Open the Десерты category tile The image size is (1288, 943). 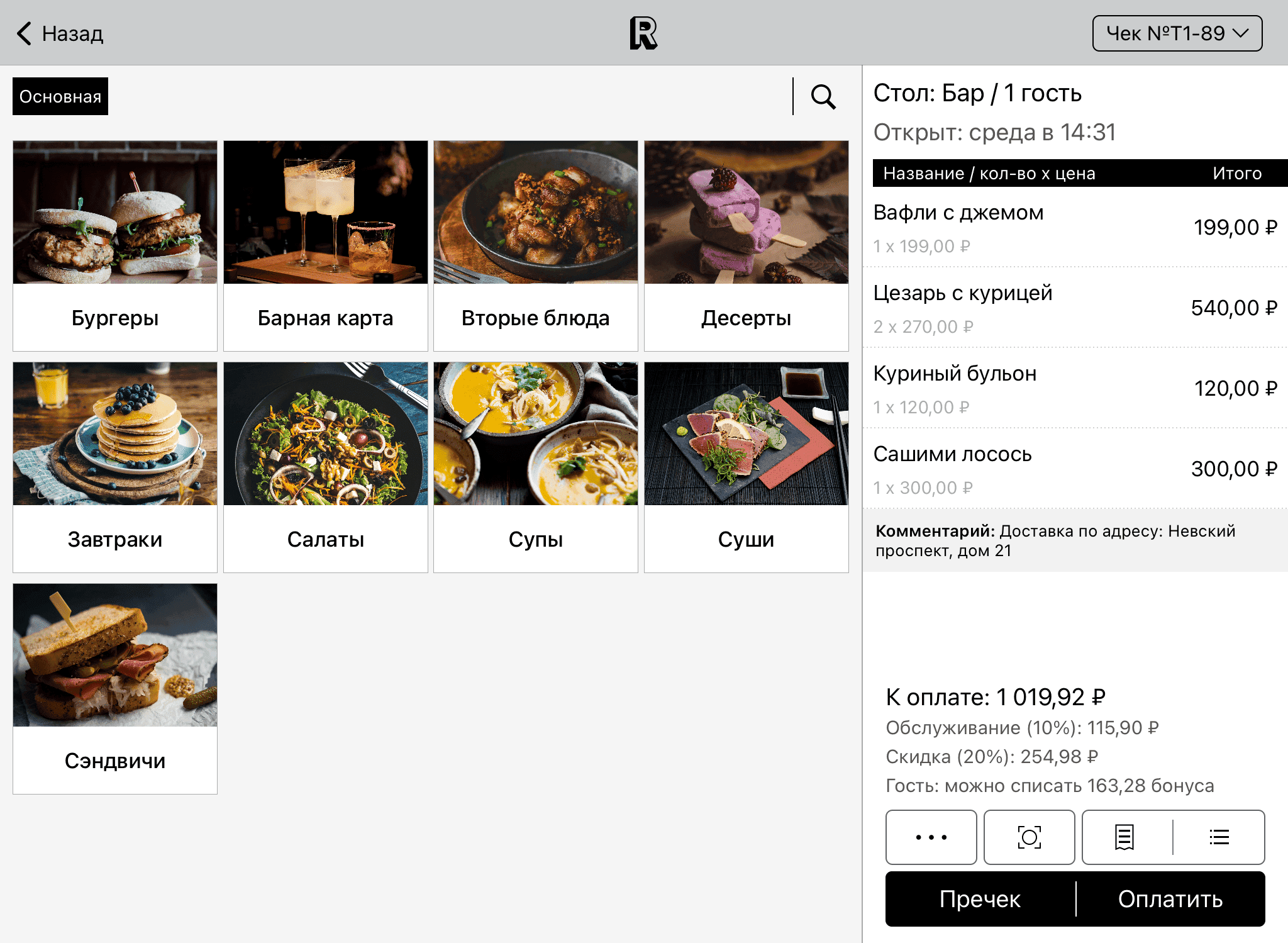[746, 245]
